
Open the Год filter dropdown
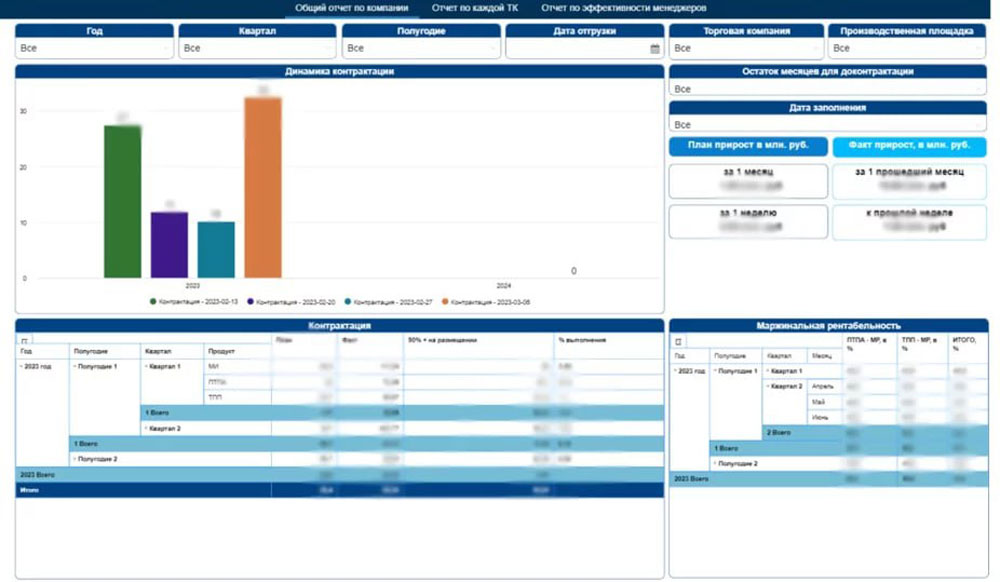94,48
